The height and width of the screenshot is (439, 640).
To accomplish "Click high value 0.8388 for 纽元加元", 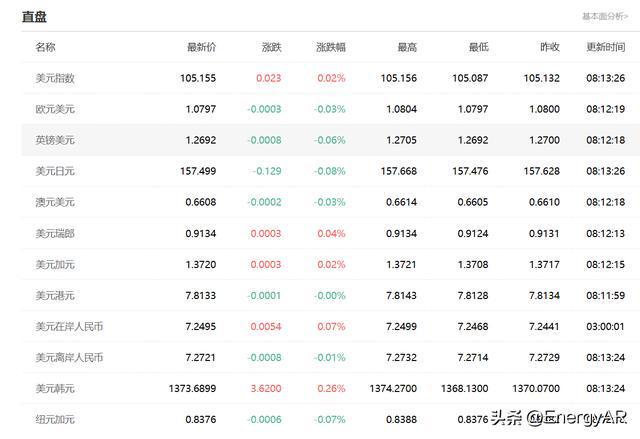I will tap(401, 419).
